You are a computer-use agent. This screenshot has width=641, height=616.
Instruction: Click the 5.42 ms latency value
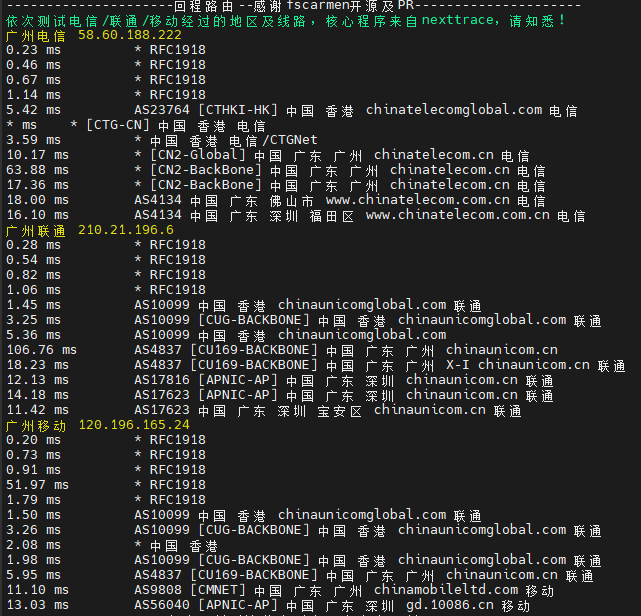pos(34,110)
